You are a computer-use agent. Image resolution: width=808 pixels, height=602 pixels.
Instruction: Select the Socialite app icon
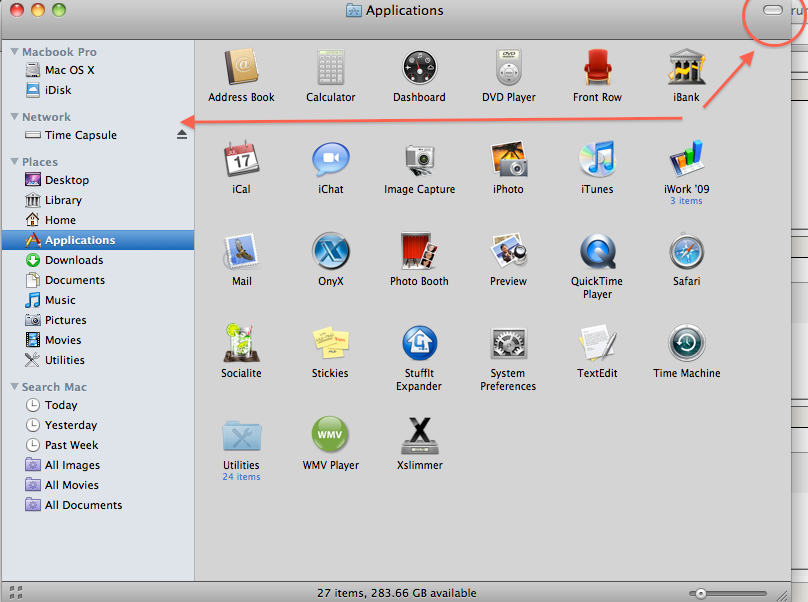[x=241, y=343]
